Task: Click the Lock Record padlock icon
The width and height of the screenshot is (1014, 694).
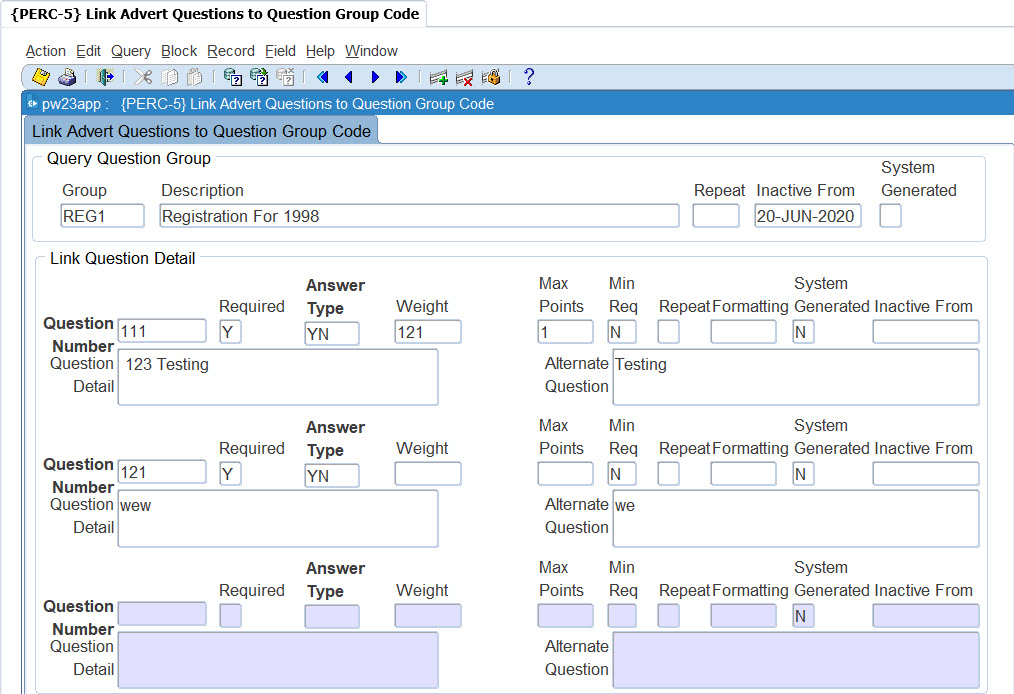Action: tap(491, 77)
